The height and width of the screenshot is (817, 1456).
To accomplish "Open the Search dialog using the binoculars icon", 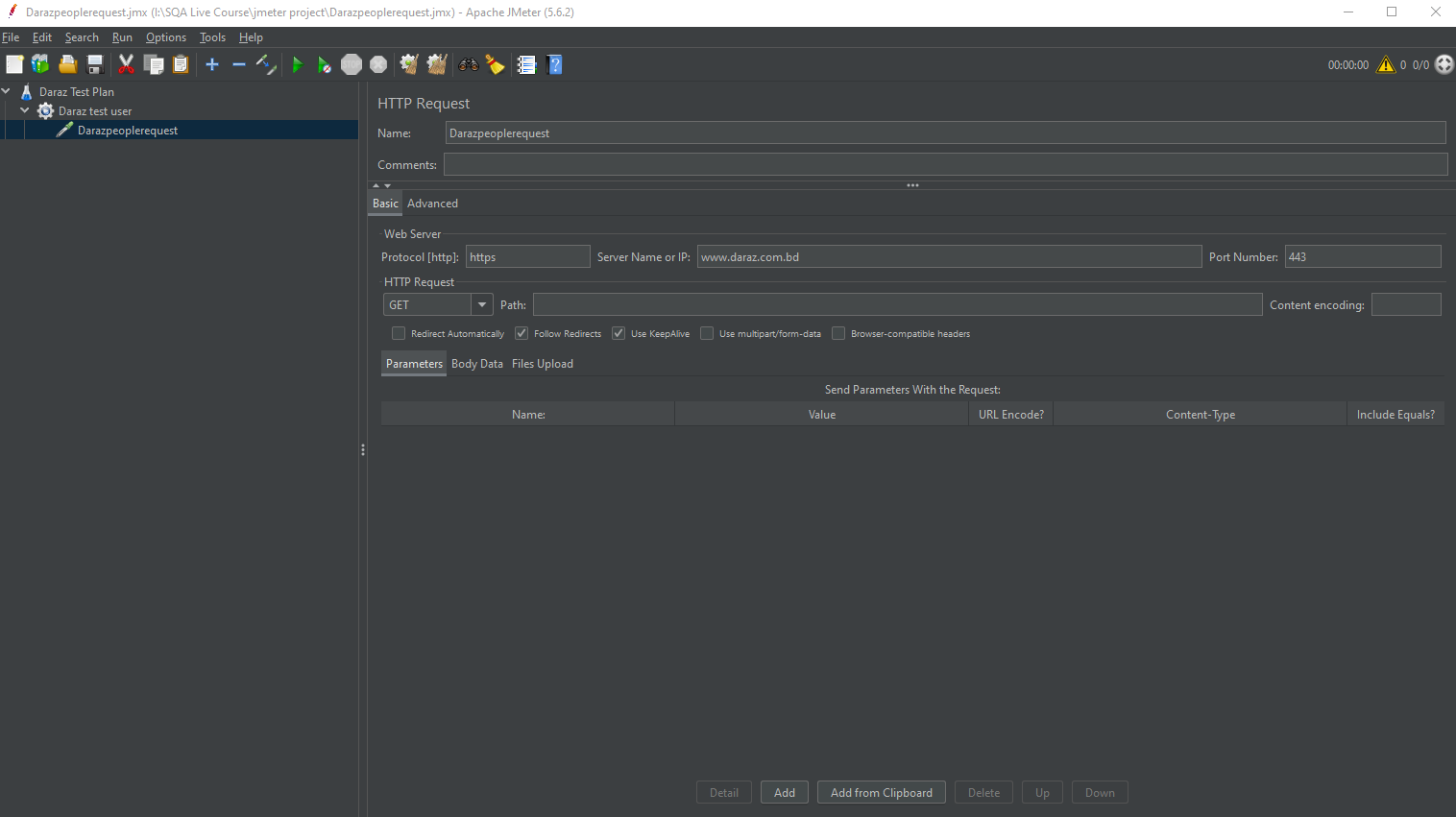I will click(468, 64).
